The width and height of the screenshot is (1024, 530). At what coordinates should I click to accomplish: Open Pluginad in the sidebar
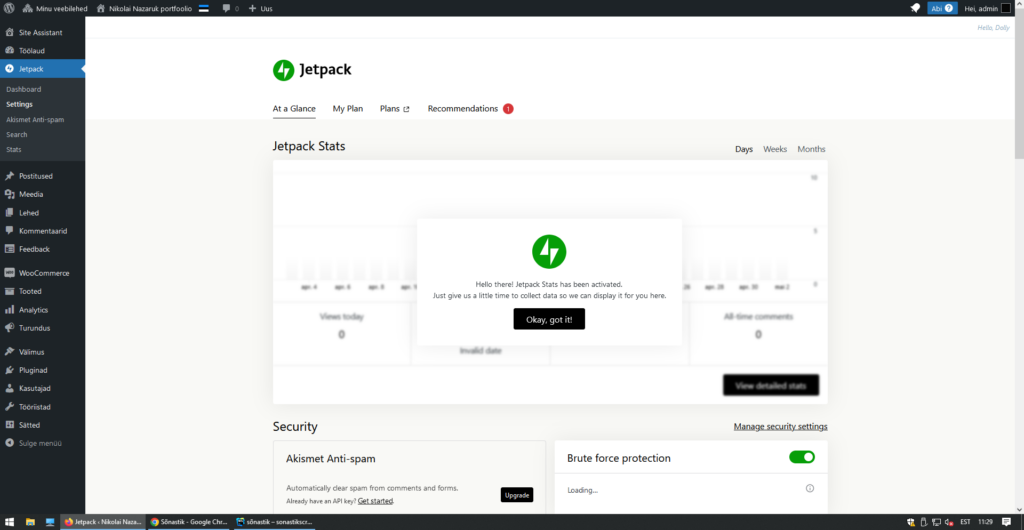point(33,370)
